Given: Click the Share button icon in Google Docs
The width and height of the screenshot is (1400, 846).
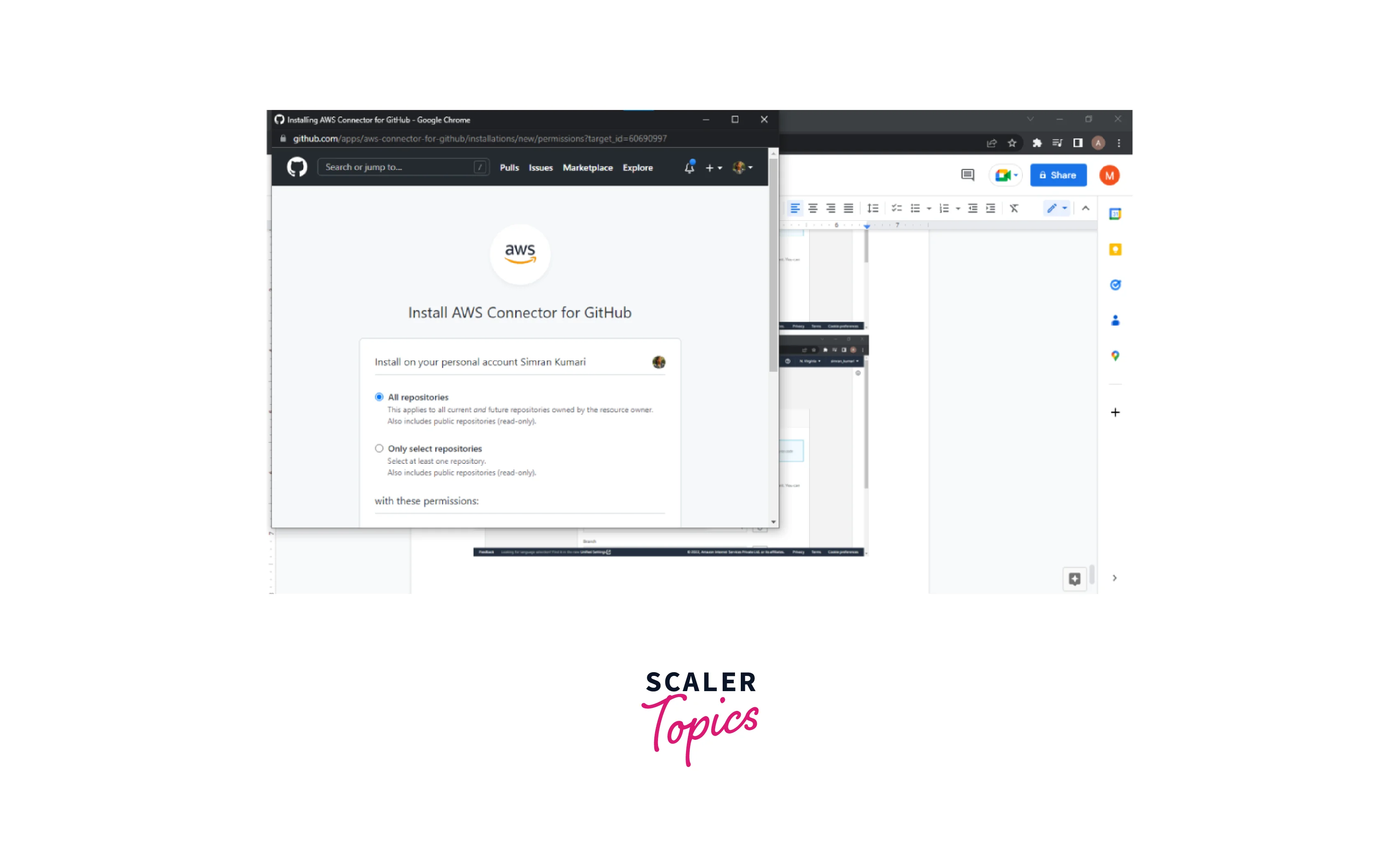Looking at the screenshot, I should (1058, 175).
